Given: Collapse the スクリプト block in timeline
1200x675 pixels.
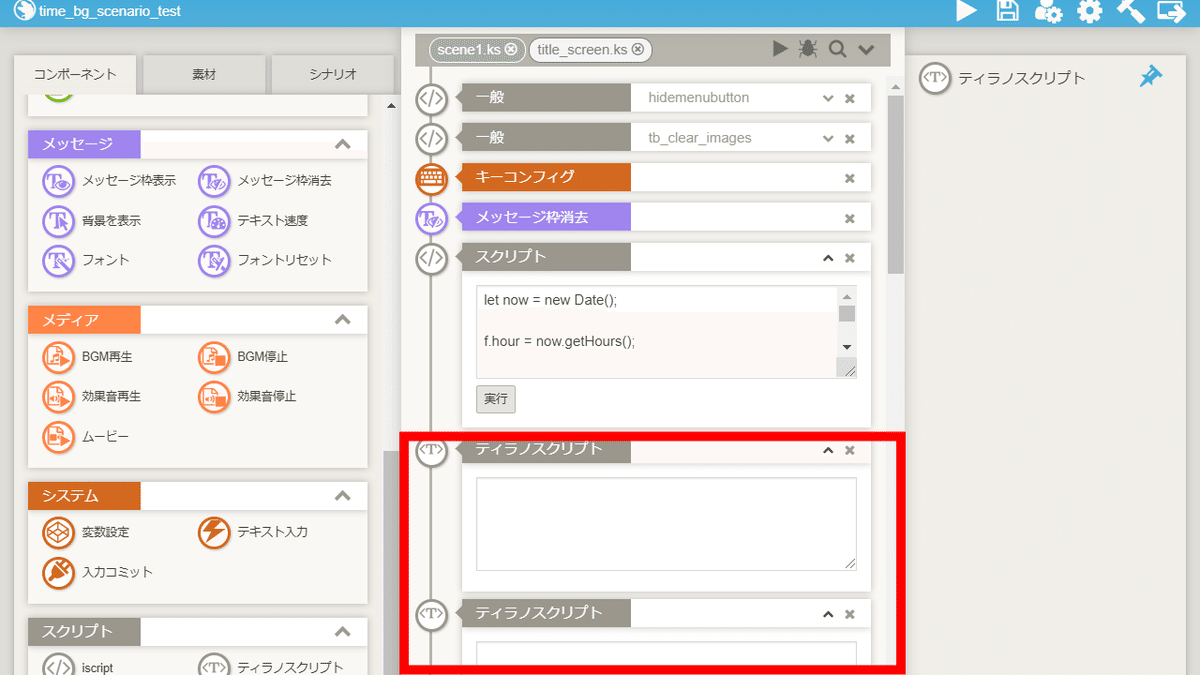Looking at the screenshot, I should tap(828, 258).
